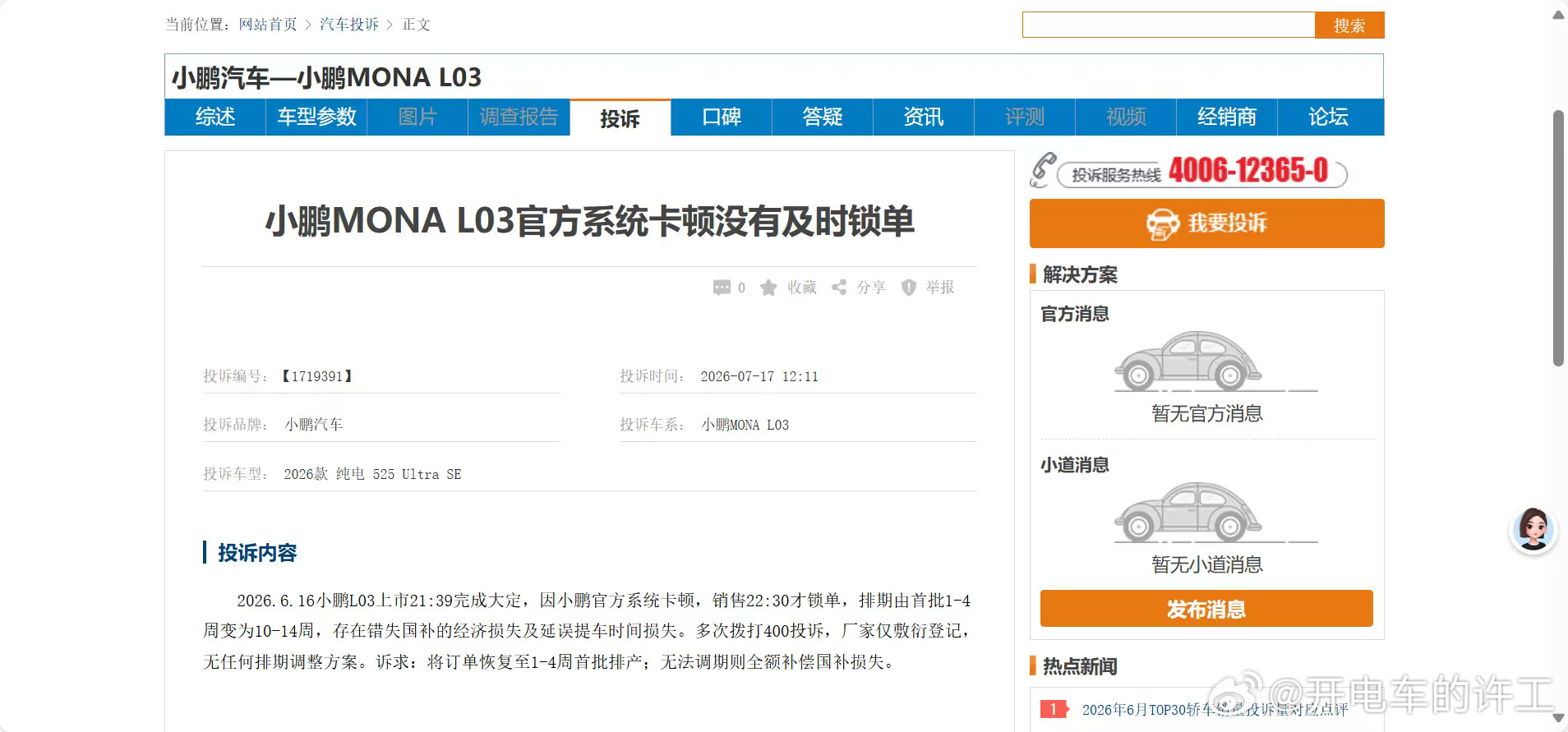Click the hotline number 4006-12365-0

coord(1248,170)
